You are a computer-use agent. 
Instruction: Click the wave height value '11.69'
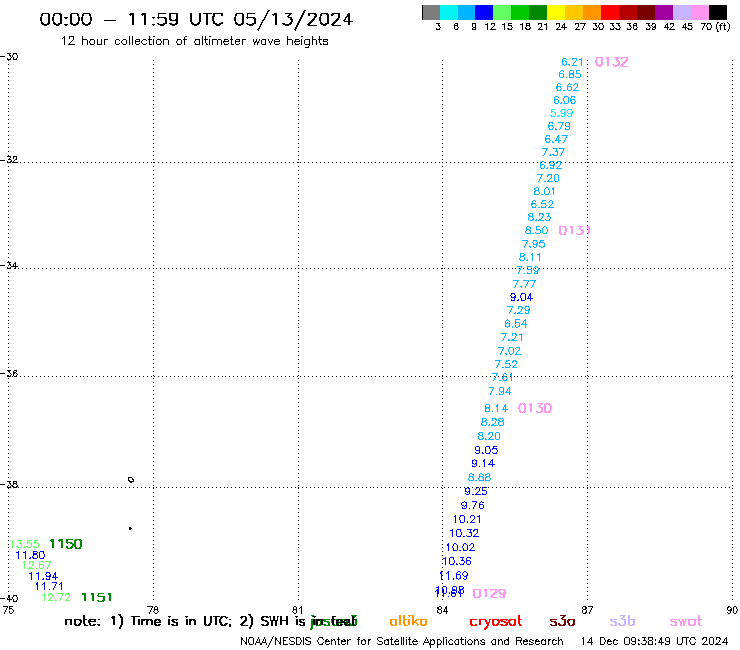(x=454, y=576)
